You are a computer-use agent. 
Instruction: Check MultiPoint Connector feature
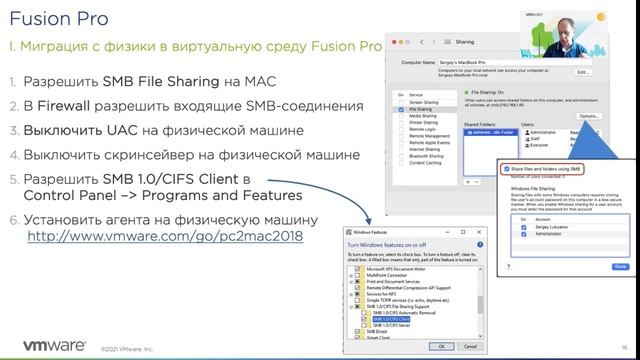tap(358, 276)
